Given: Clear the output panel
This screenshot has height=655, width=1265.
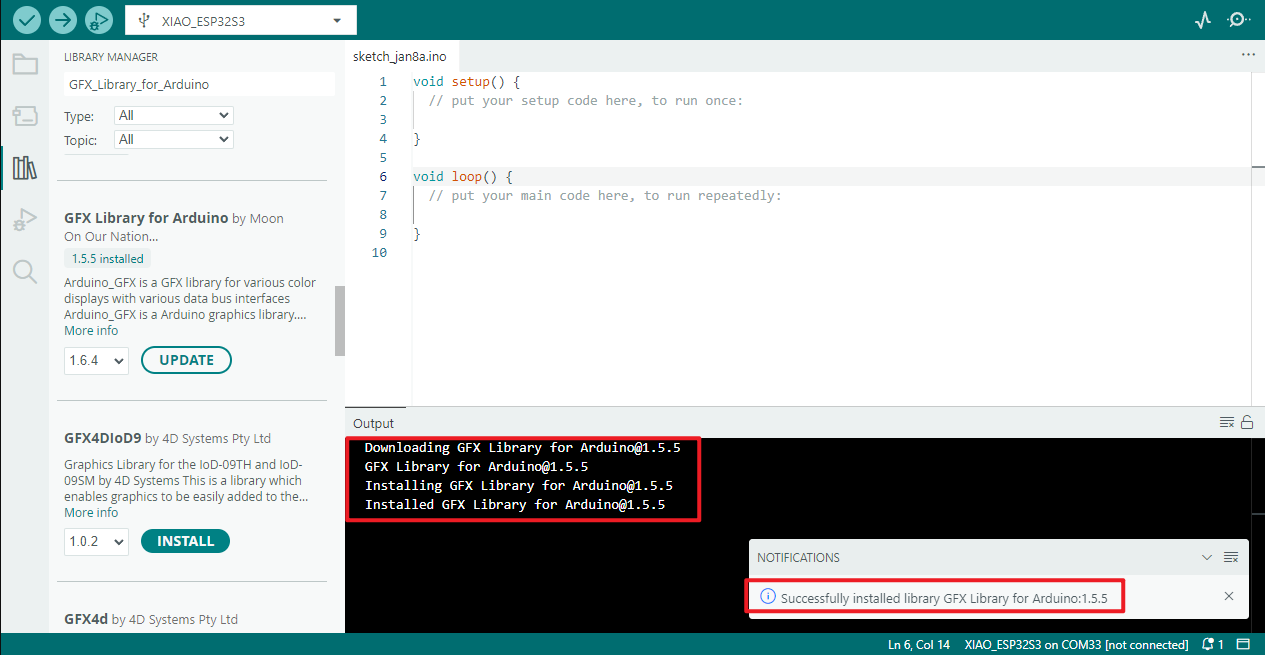Looking at the screenshot, I should coord(1227,423).
